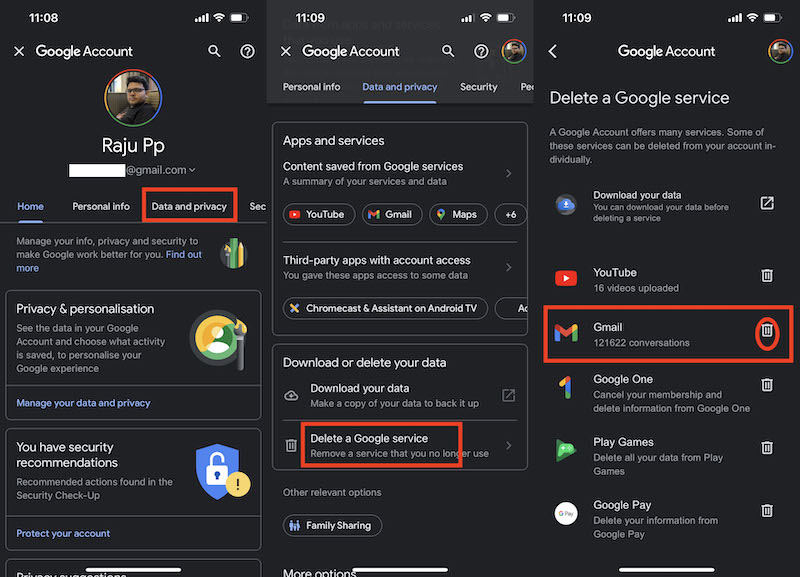Viewport: 800px width, 577px height.
Task: Delete YouTube service via trash icon
Action: click(767, 276)
